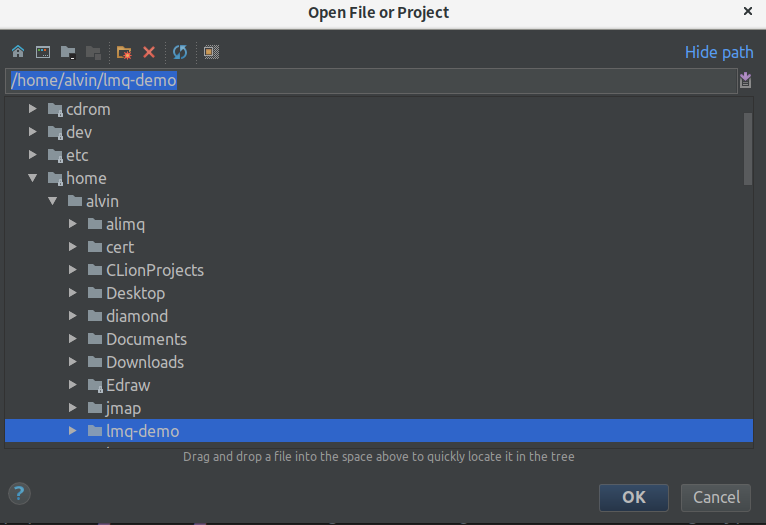Select the diamond folder

coord(137,316)
